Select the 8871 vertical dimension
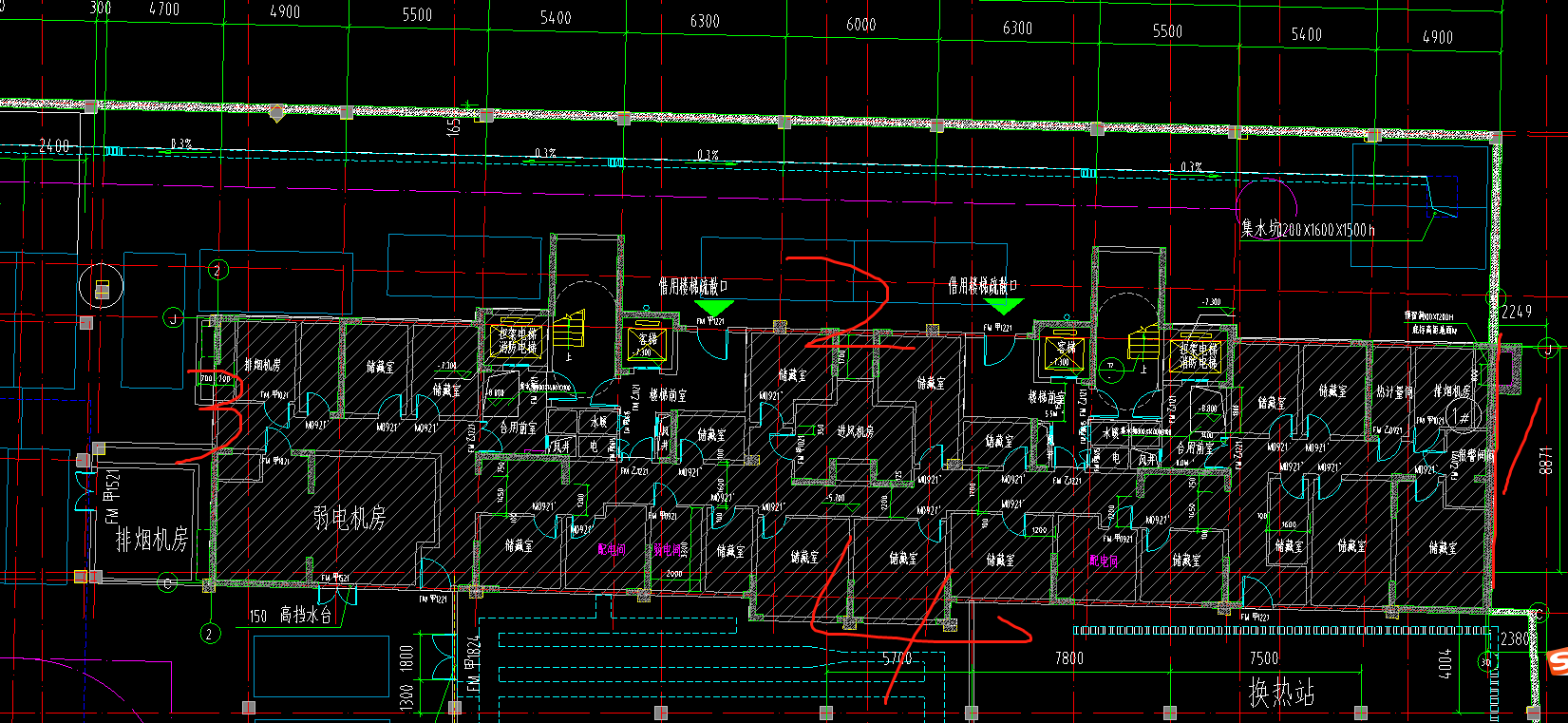1568x723 pixels. point(1547,462)
